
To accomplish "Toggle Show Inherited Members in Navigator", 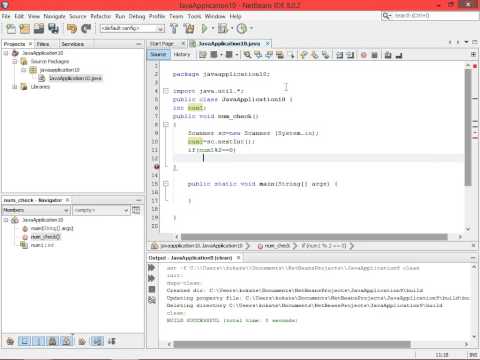I will (x=10, y=341).
